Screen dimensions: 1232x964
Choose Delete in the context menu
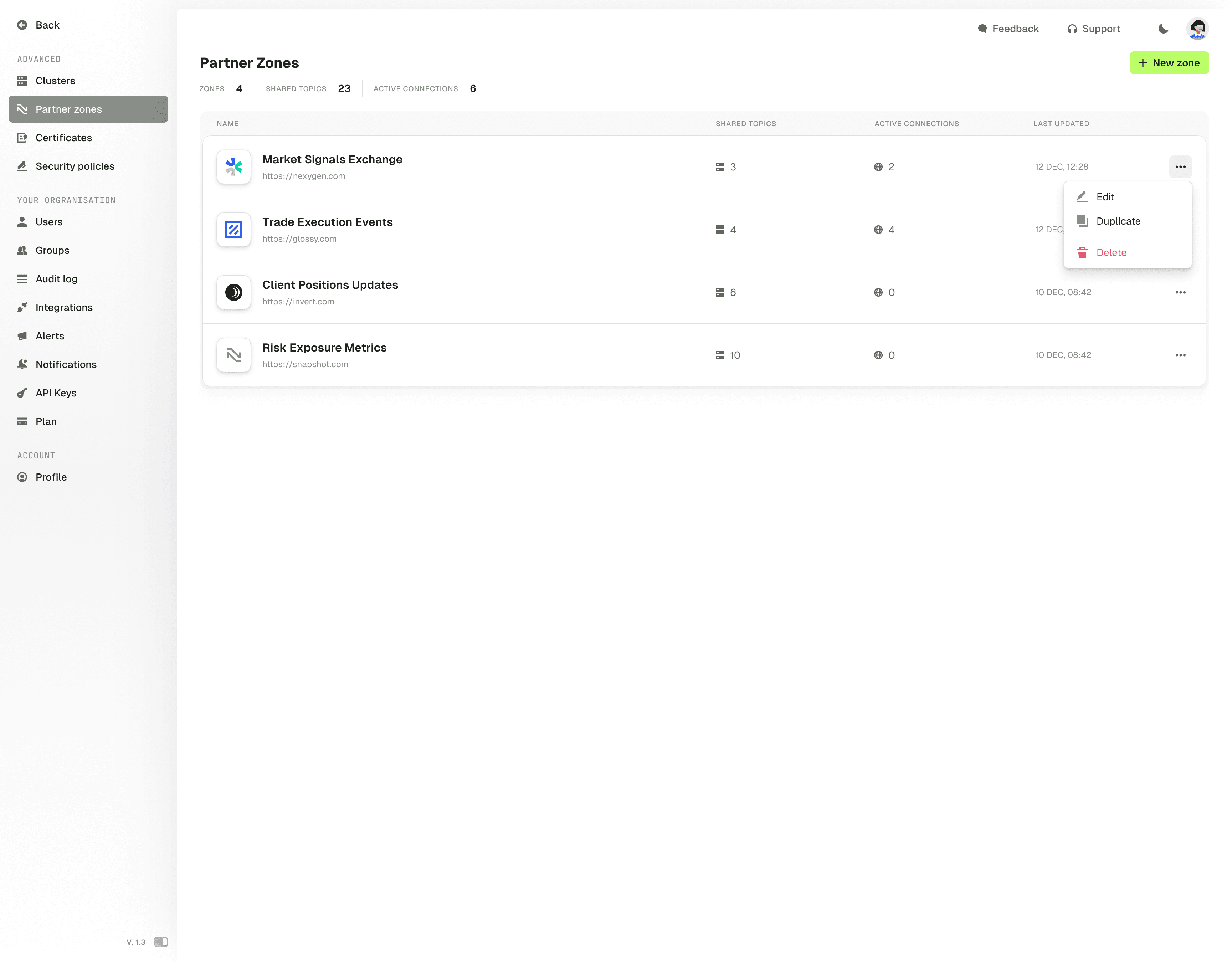(1111, 253)
